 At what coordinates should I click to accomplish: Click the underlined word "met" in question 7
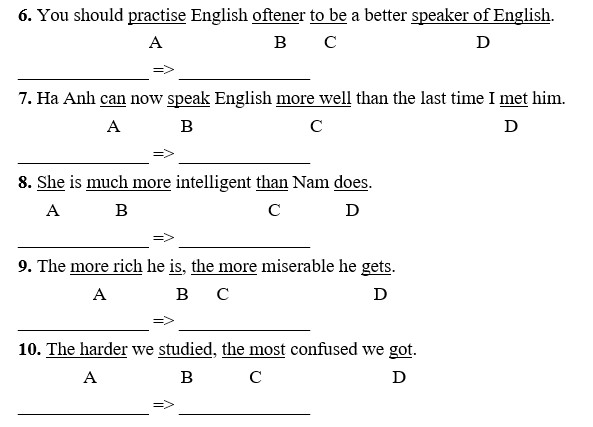pyautogui.click(x=514, y=99)
